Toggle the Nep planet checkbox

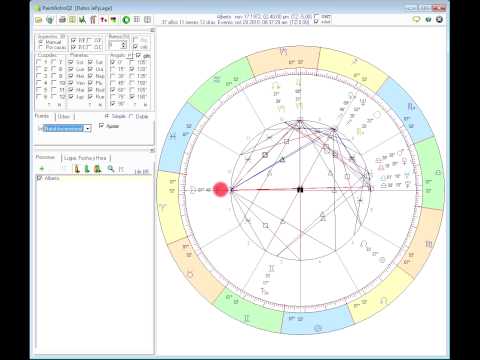(90, 76)
